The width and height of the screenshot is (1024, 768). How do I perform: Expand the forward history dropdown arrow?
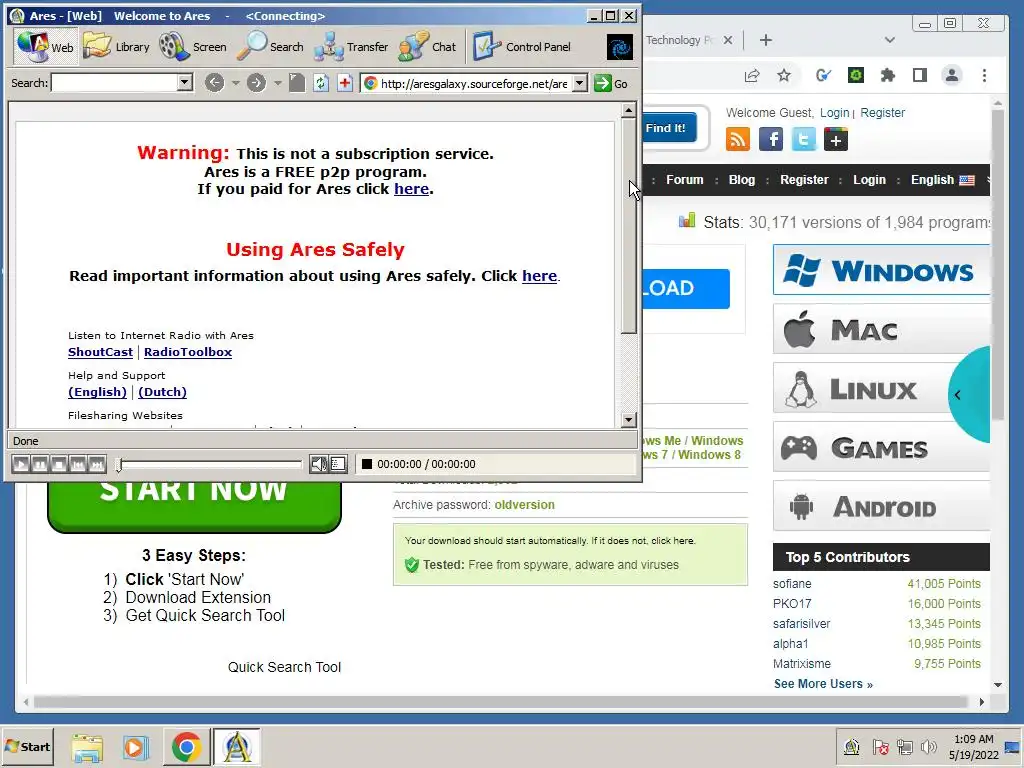(x=278, y=83)
